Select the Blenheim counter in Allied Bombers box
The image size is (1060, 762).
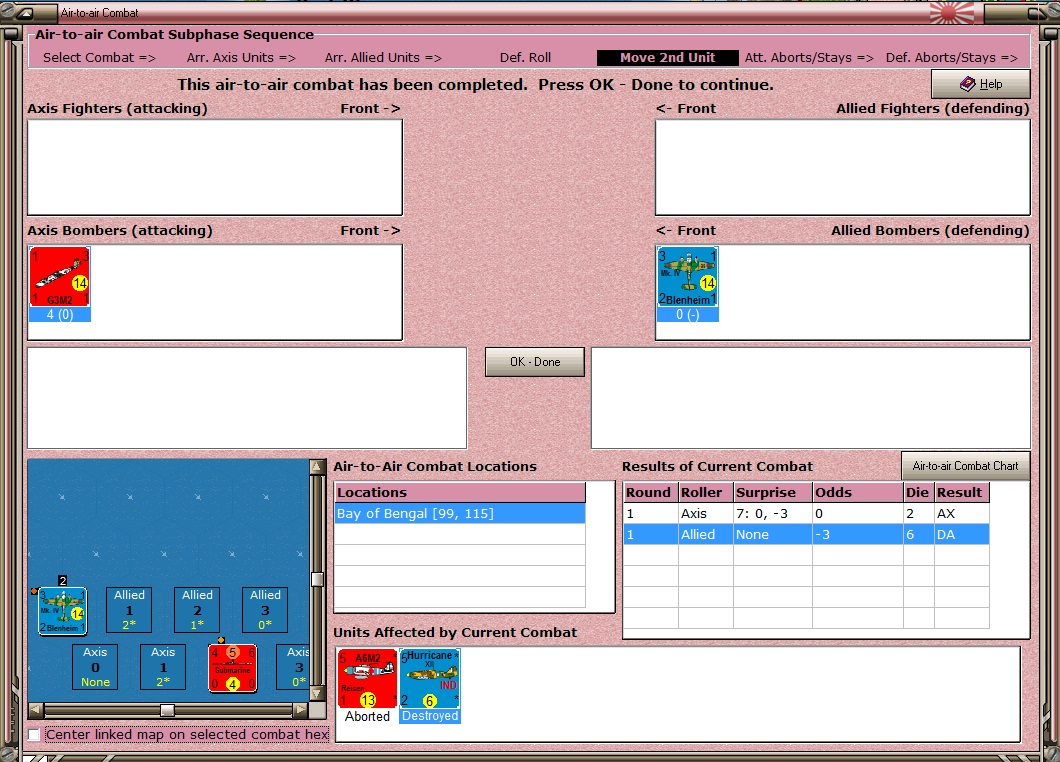click(x=688, y=277)
